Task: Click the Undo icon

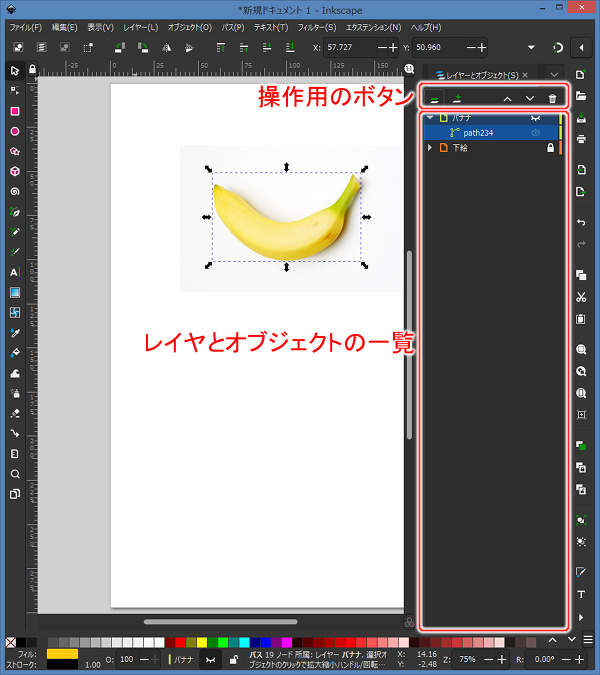Action: coord(581,223)
